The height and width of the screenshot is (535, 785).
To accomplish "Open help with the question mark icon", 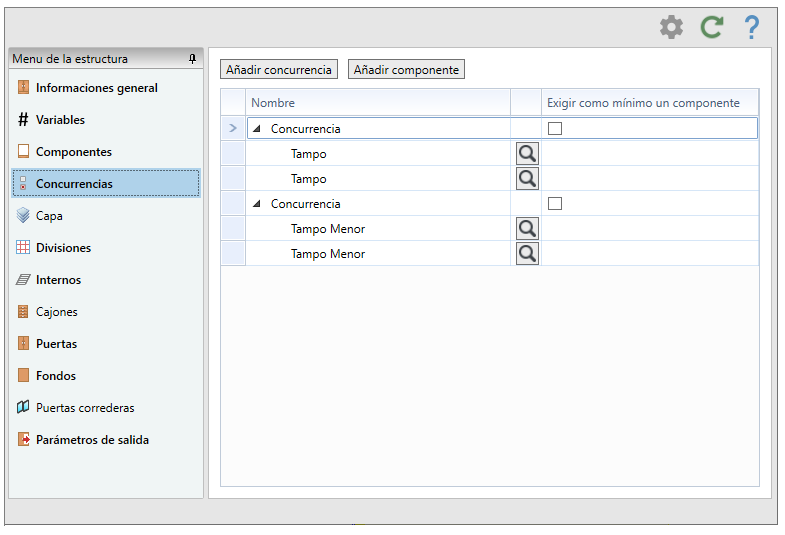I will pyautogui.click(x=751, y=27).
